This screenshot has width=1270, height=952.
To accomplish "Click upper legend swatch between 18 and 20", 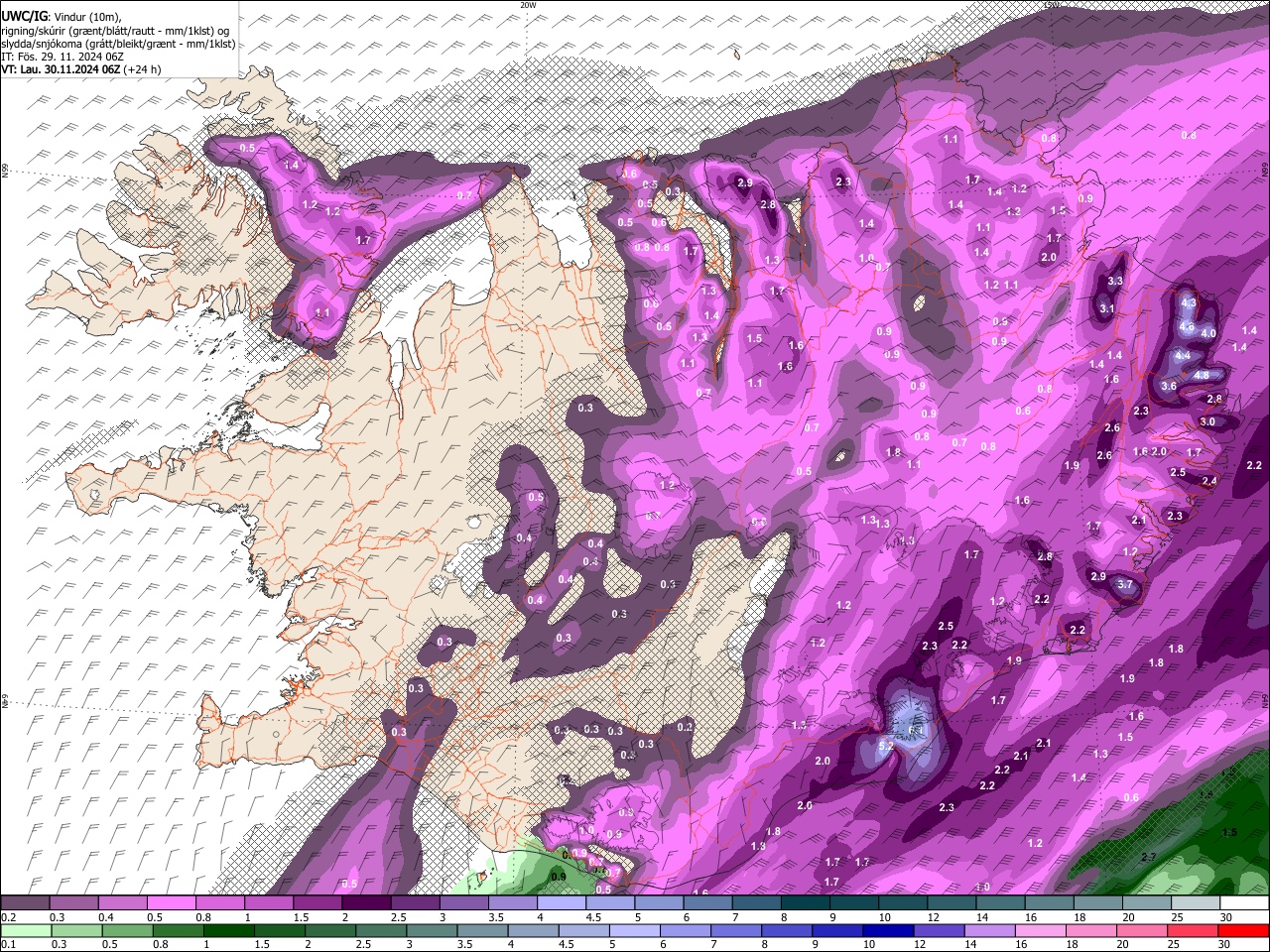I will point(1097,903).
